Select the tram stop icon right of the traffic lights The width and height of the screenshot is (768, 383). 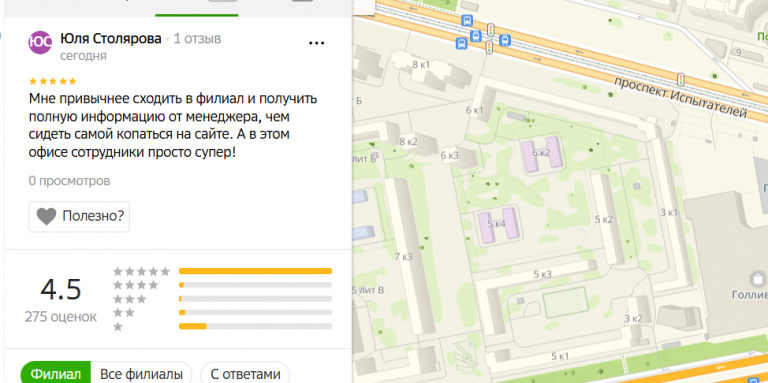[505, 40]
